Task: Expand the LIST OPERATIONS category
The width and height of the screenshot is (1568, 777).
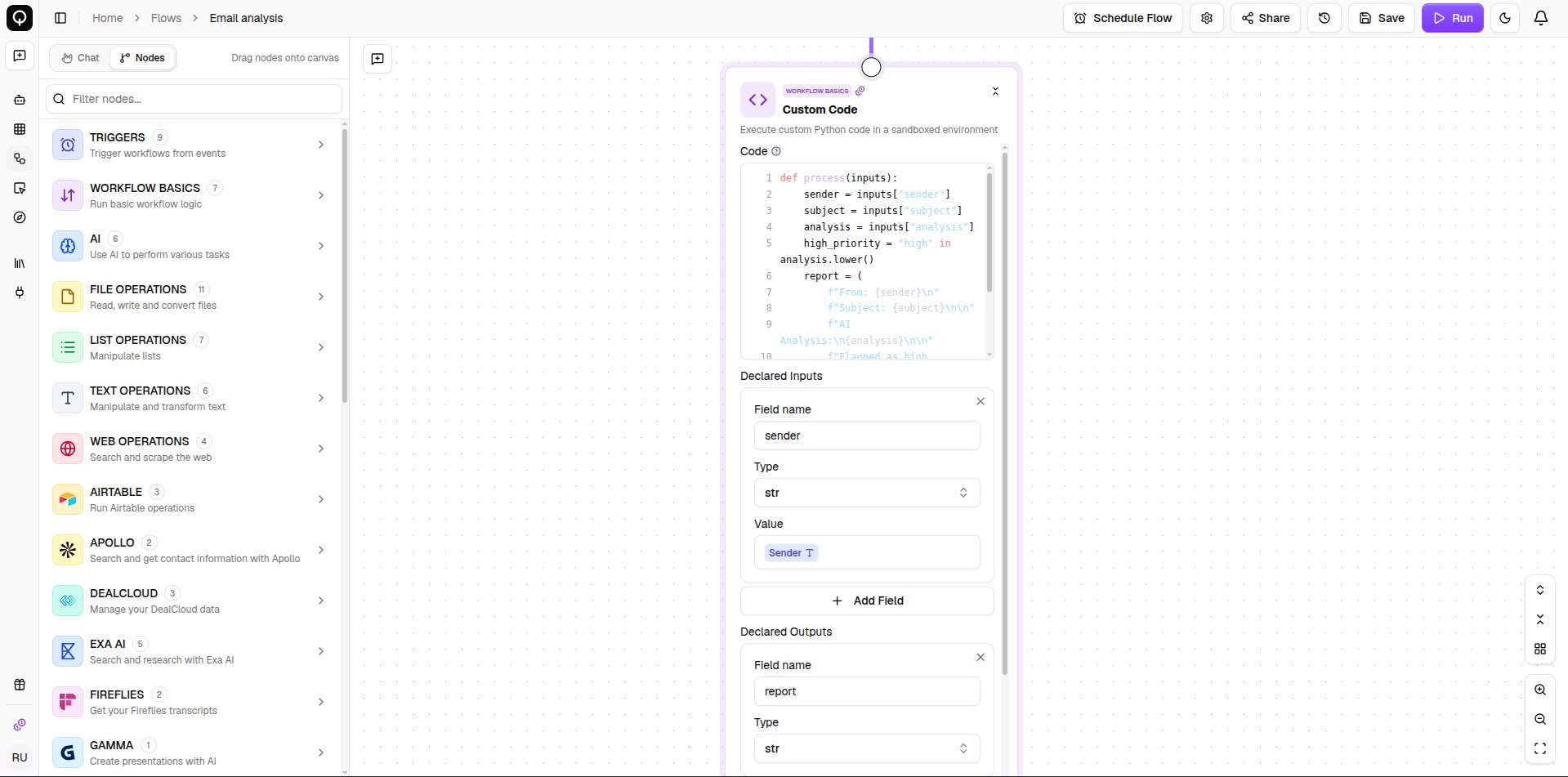Action: point(190,347)
